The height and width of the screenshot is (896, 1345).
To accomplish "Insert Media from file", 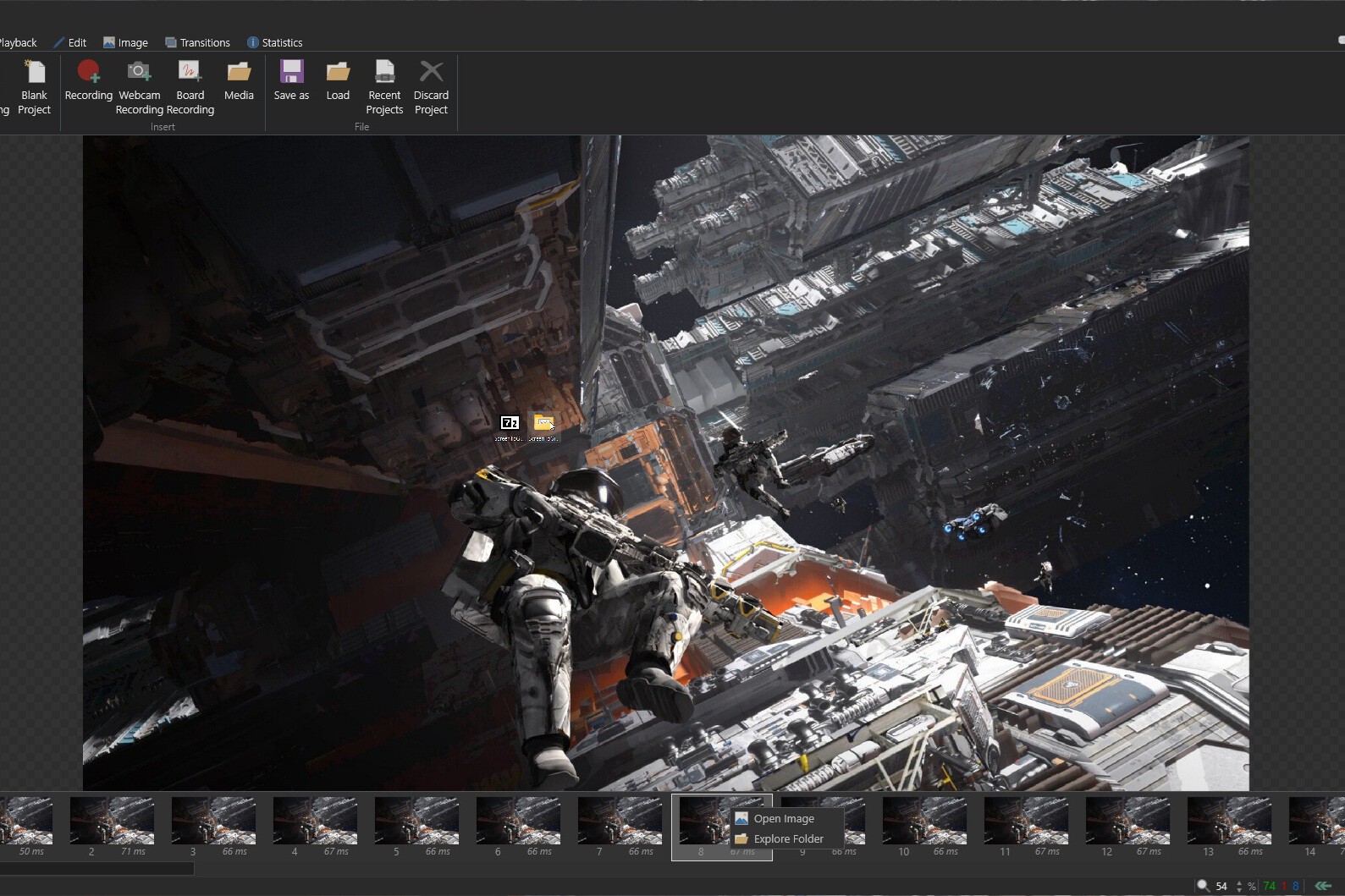I will (239, 81).
